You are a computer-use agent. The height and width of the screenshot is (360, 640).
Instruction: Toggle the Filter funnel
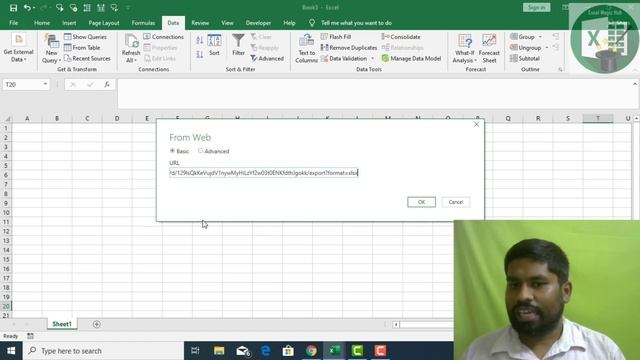tap(238, 45)
